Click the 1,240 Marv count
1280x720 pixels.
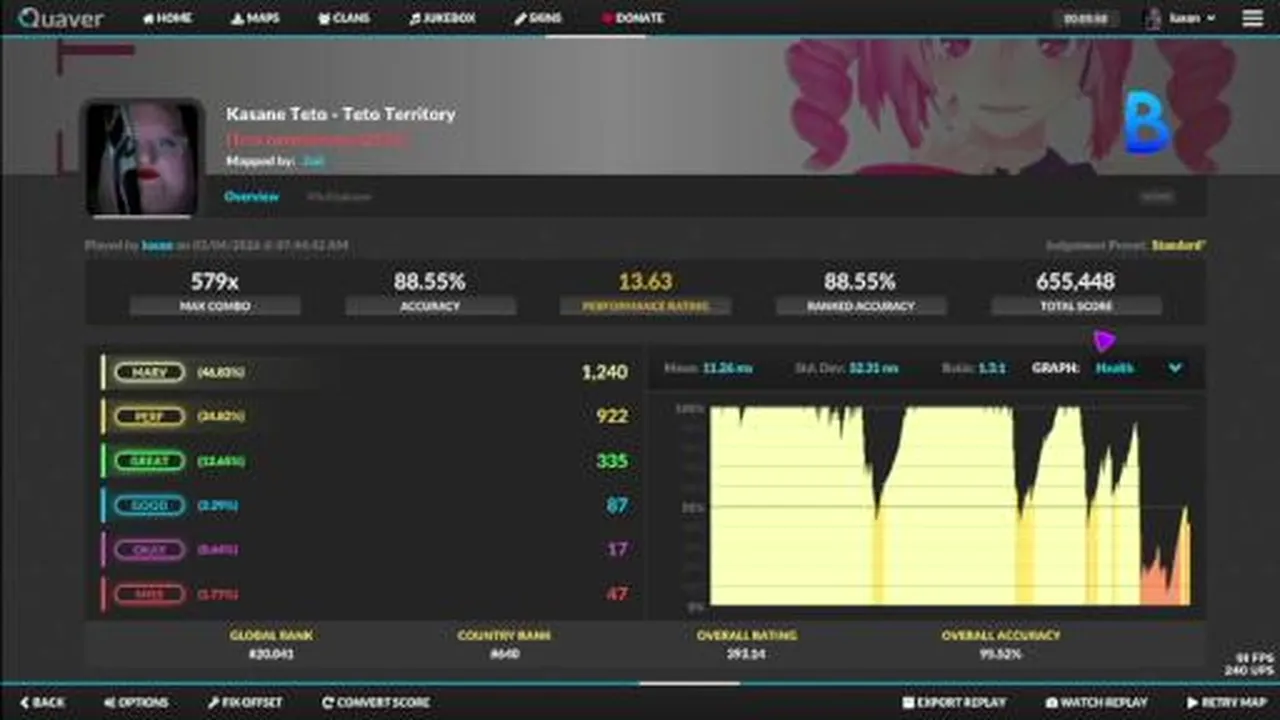coord(604,372)
